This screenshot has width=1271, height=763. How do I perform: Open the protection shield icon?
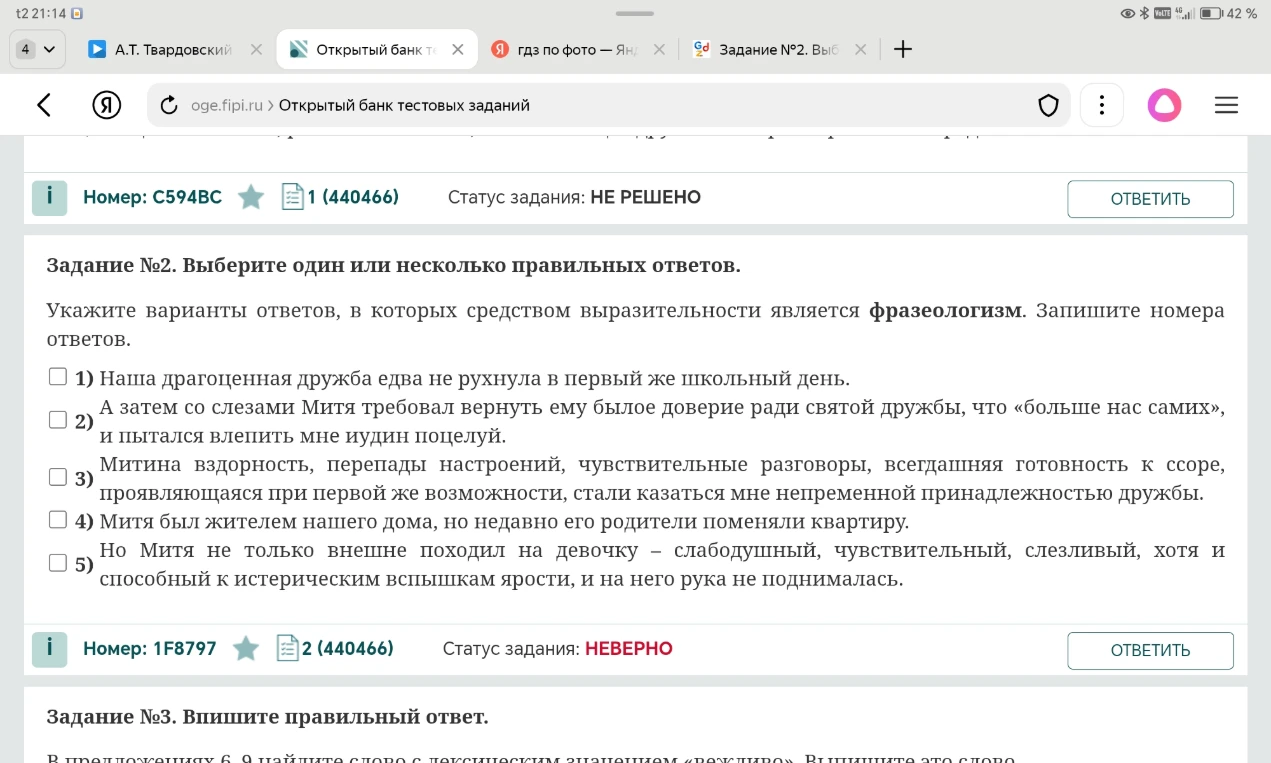[x=1048, y=105]
